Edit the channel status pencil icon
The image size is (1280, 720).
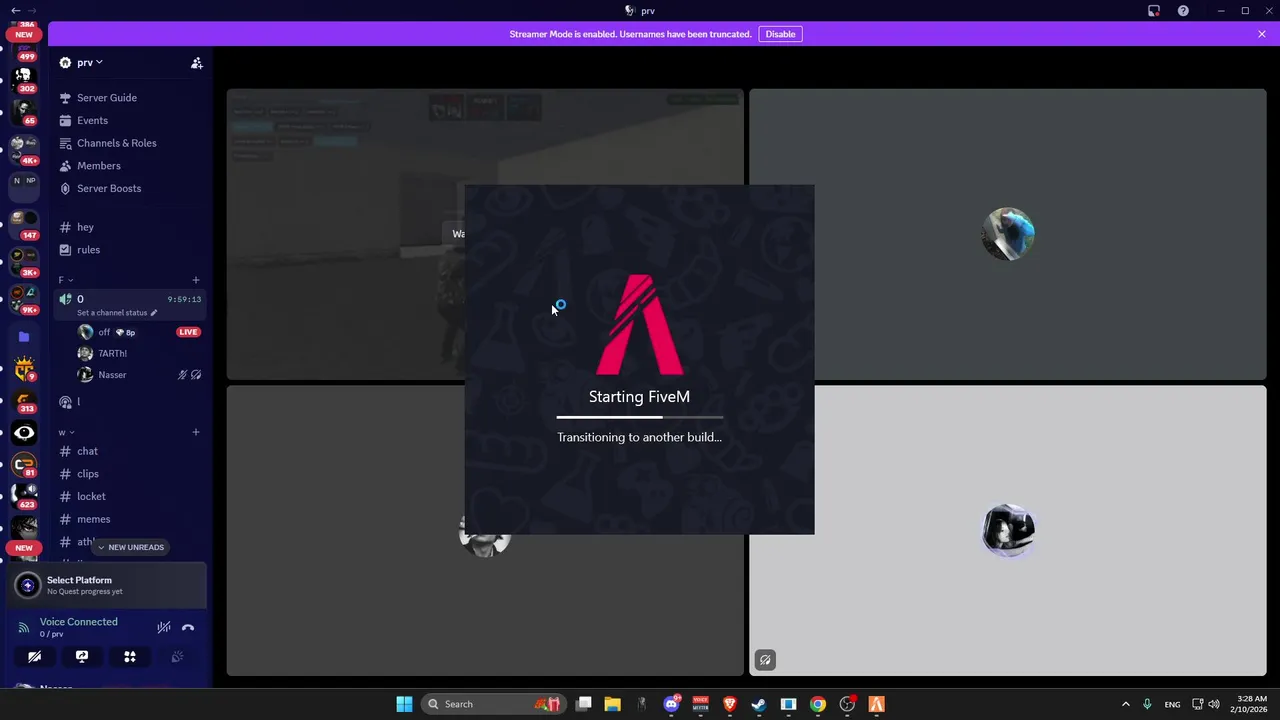tap(154, 313)
